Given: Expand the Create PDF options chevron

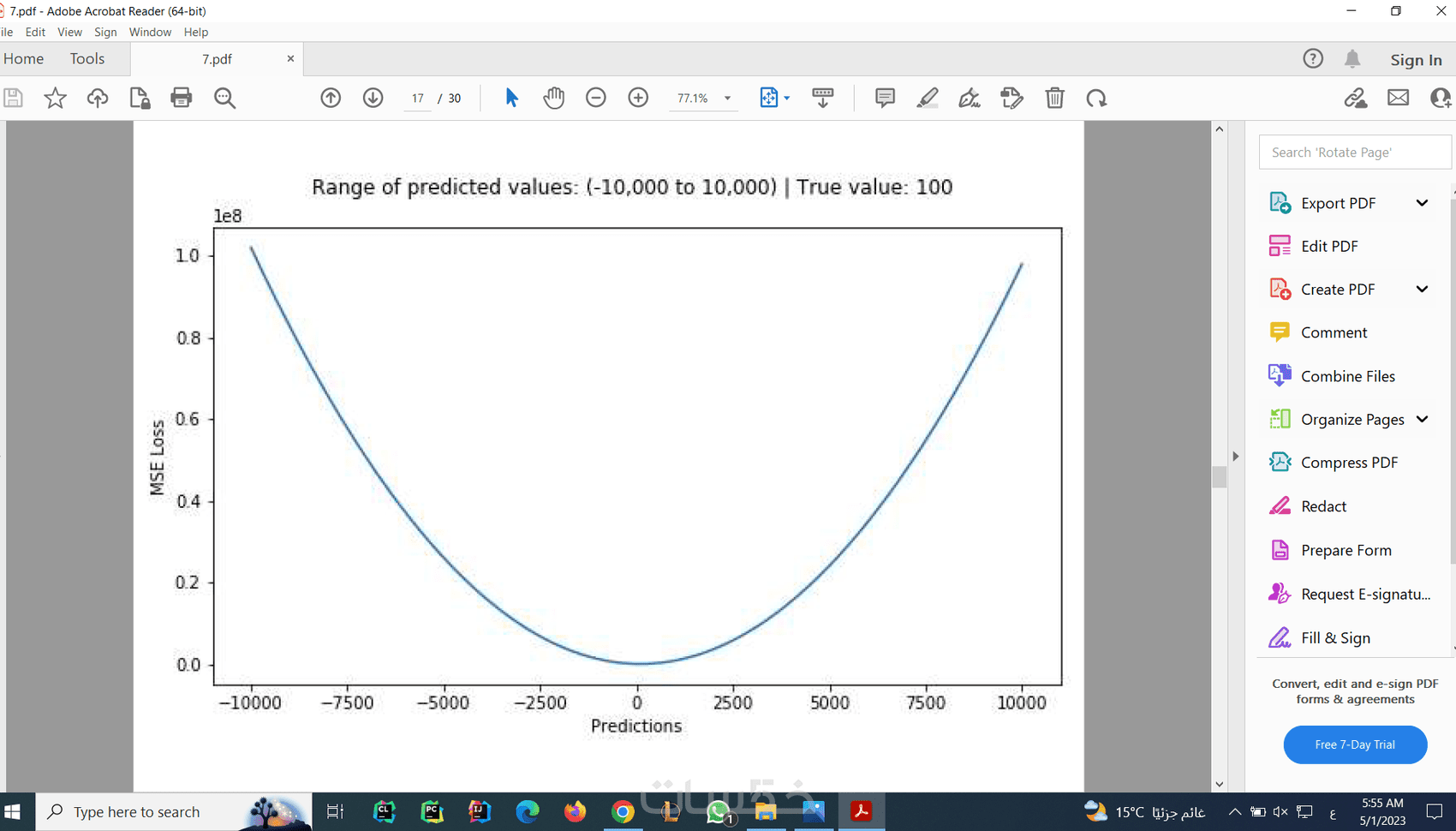Looking at the screenshot, I should [x=1422, y=289].
